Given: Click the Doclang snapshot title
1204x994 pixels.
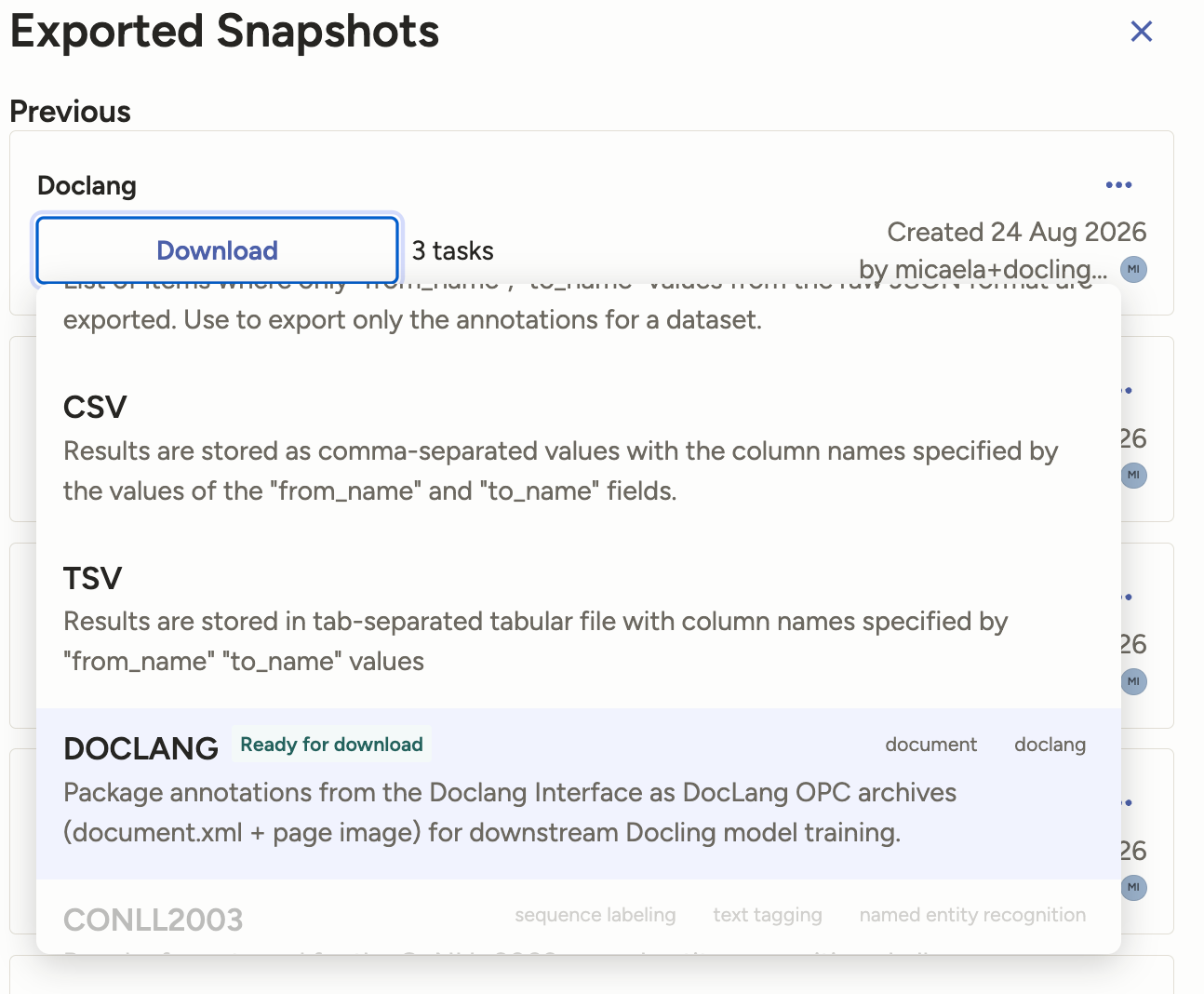Looking at the screenshot, I should tap(87, 186).
